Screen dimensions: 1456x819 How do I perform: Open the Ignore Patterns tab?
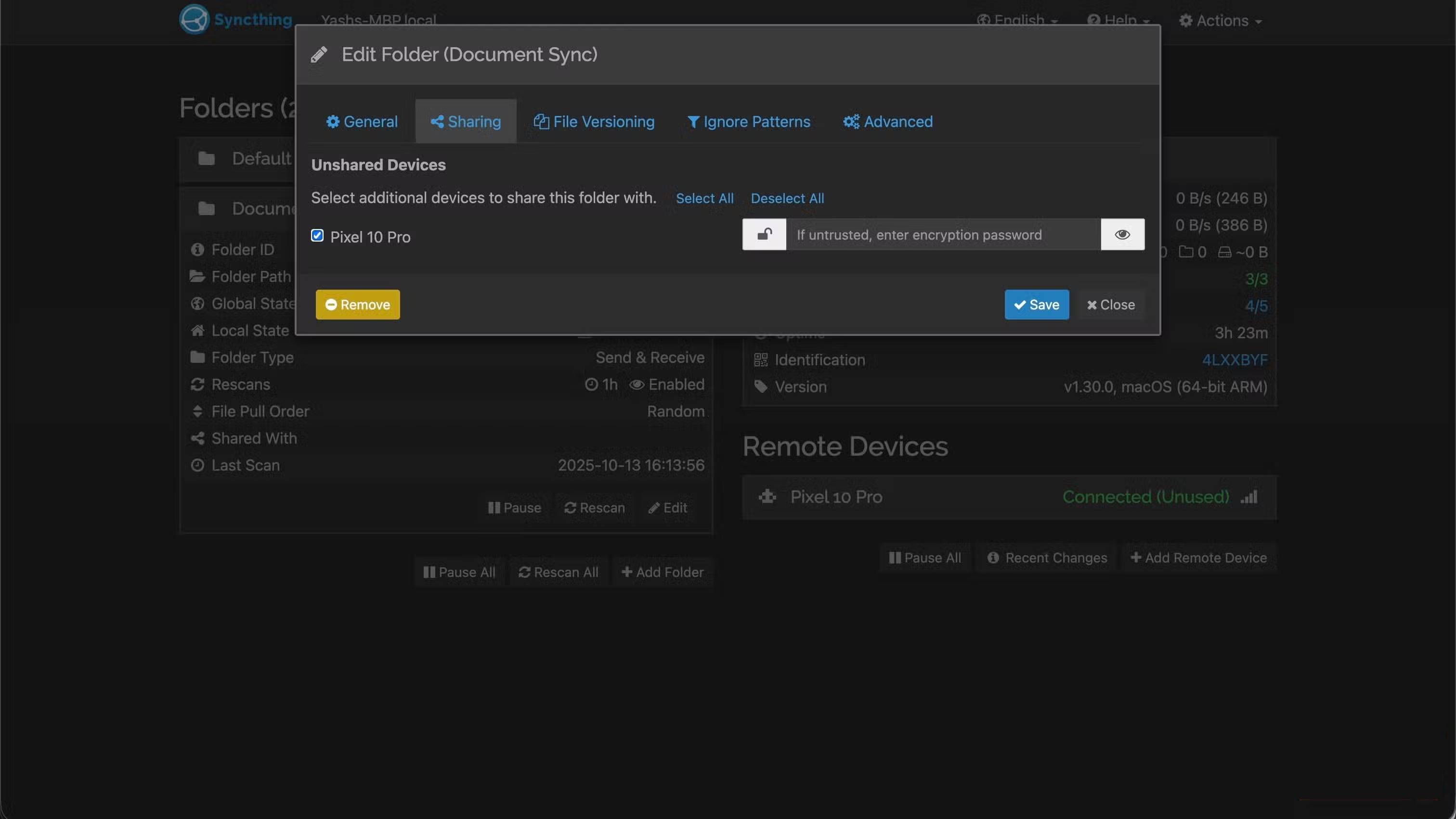coord(748,121)
